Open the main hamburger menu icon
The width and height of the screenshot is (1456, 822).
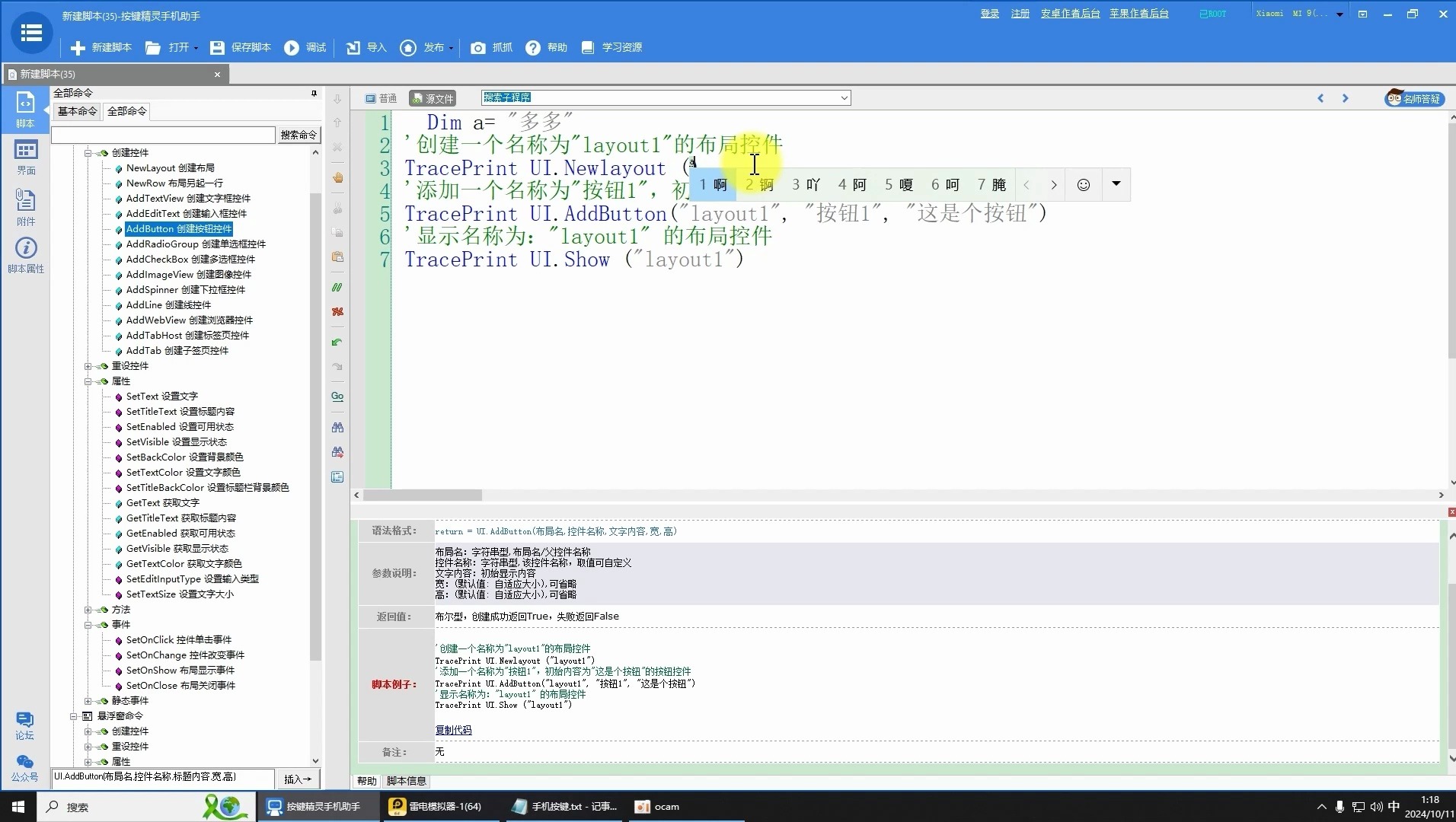coord(31,33)
